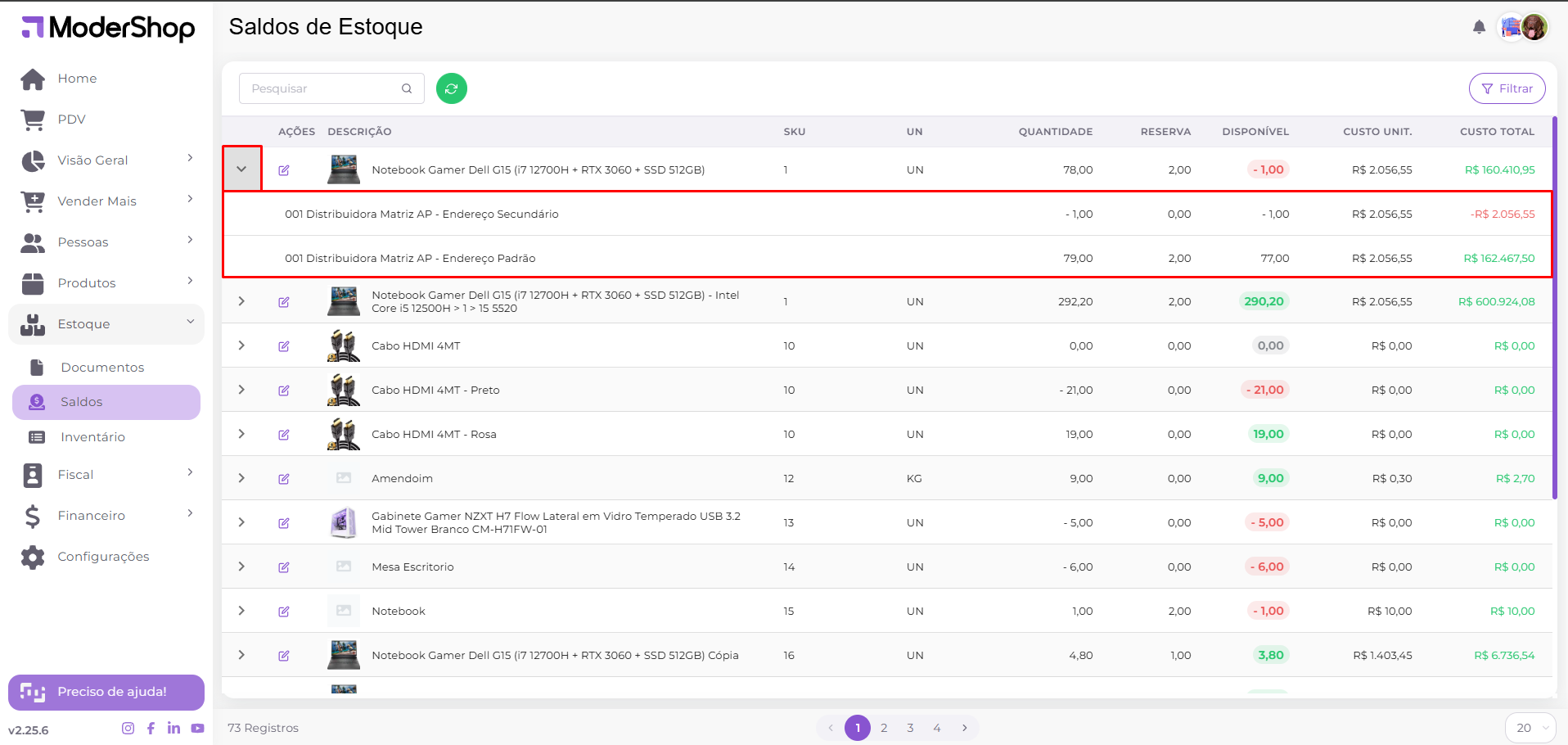This screenshot has width=1568, height=745.
Task: Click the green refresh button
Action: pos(452,88)
